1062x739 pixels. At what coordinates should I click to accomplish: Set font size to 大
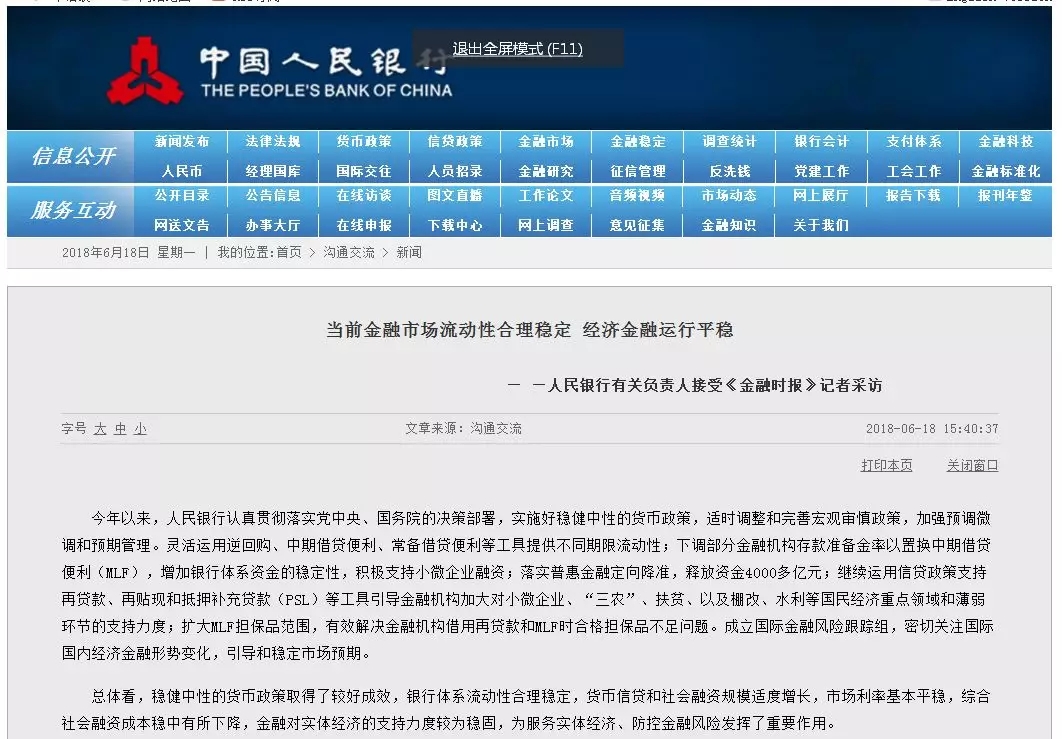click(100, 429)
